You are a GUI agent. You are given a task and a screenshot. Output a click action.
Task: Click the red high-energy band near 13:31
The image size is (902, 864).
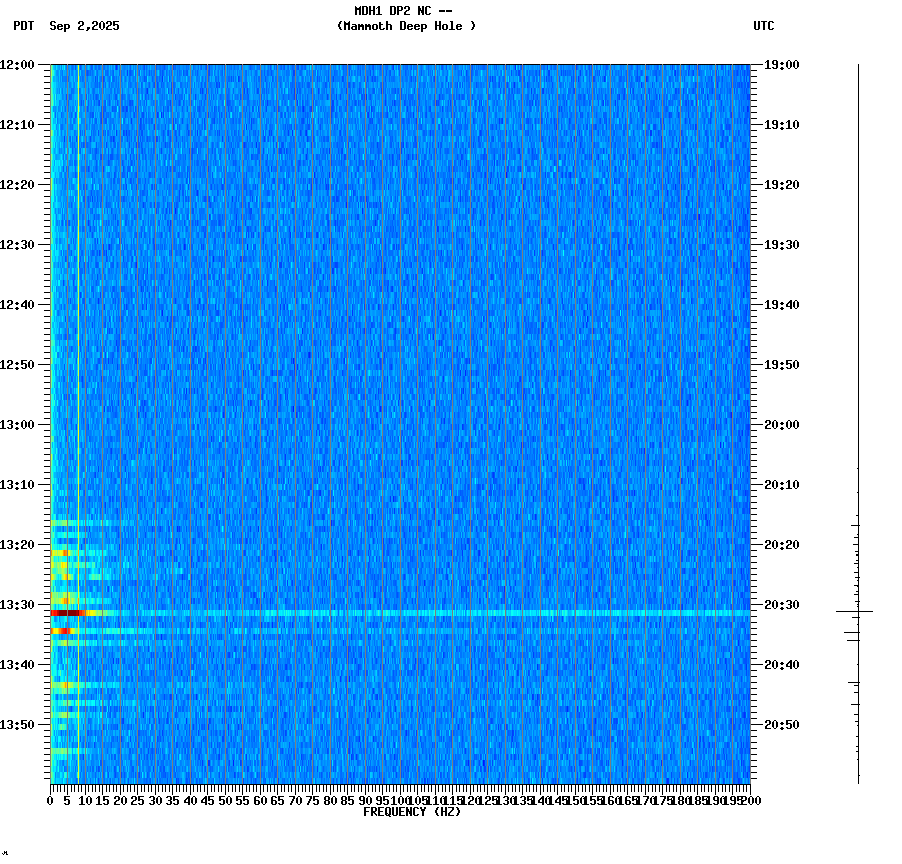(x=65, y=610)
